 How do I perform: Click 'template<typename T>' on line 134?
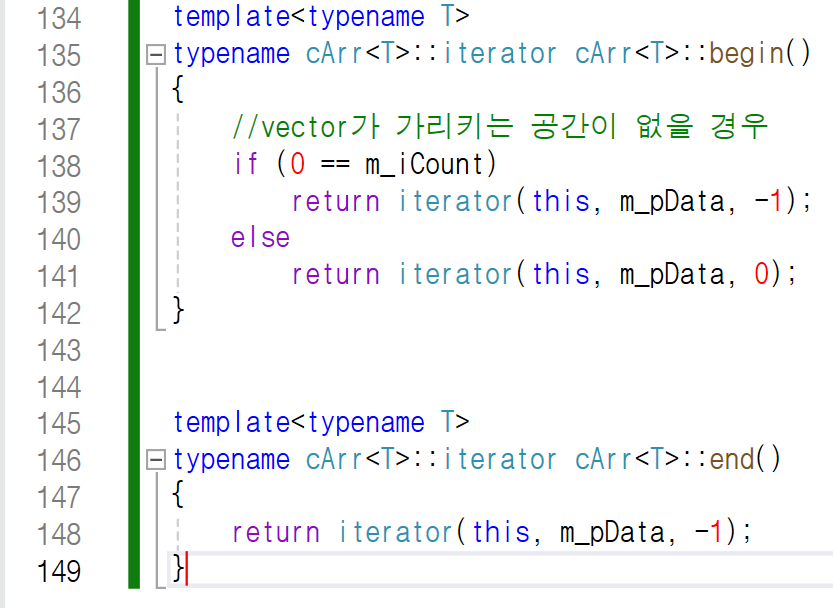(x=321, y=18)
